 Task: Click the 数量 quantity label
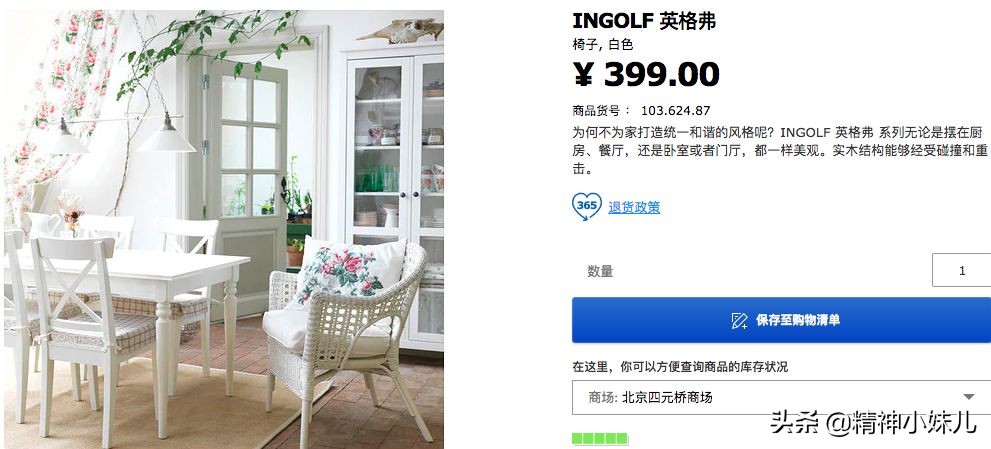click(x=600, y=271)
